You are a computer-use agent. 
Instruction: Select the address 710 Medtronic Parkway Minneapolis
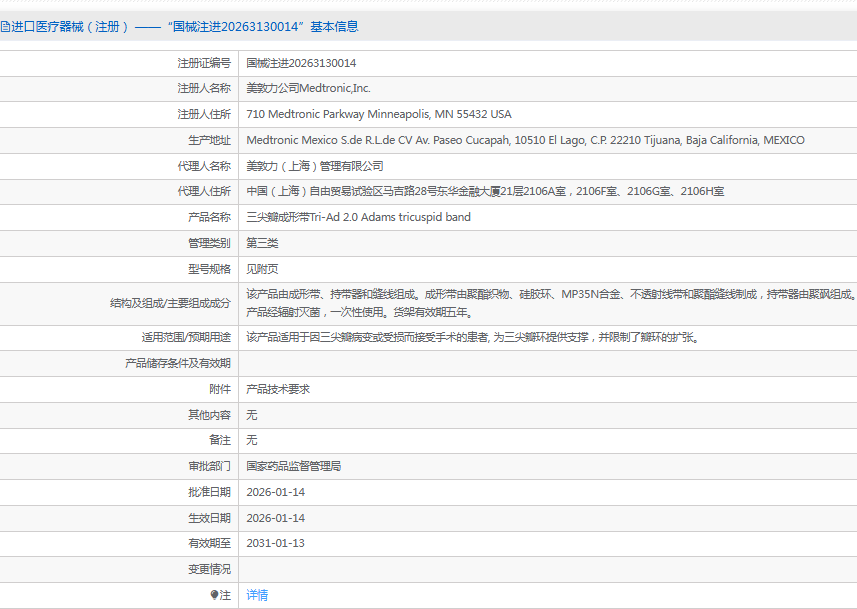[379, 114]
